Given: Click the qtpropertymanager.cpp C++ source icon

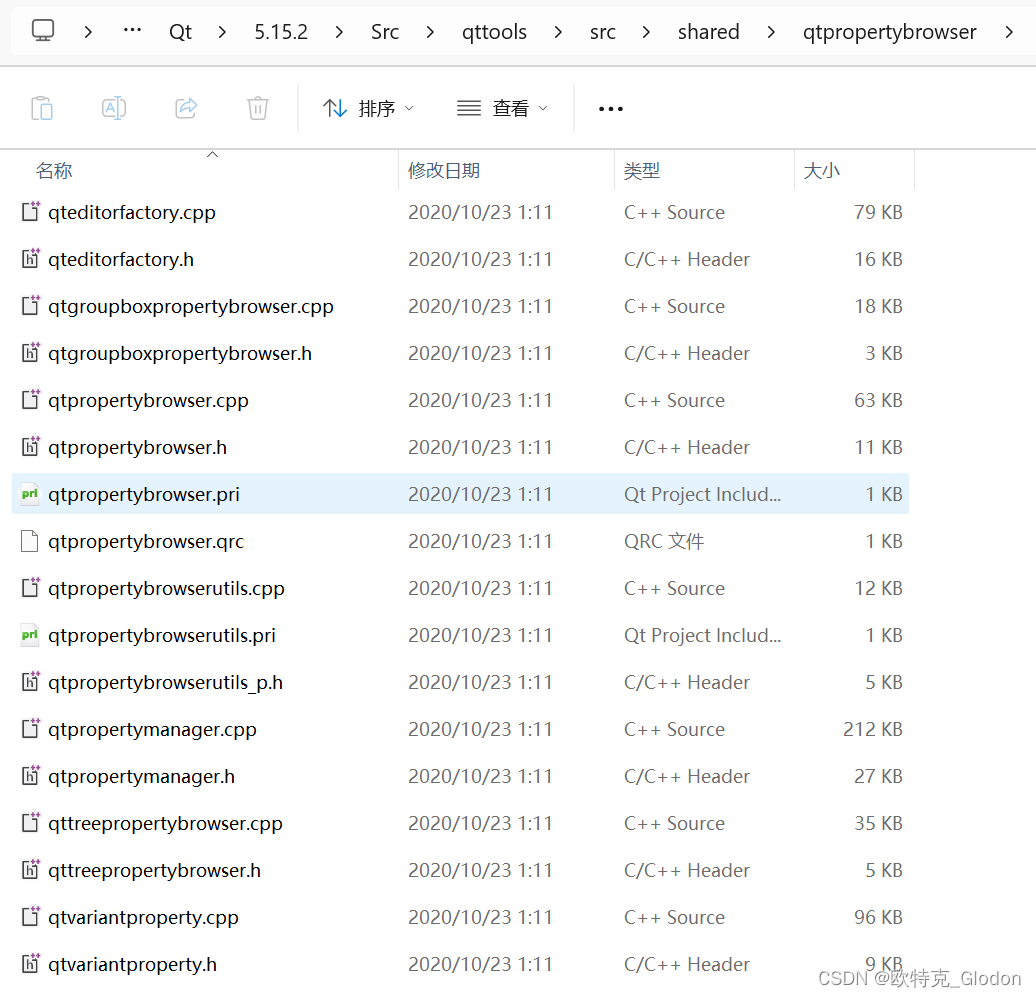Looking at the screenshot, I should 29,729.
